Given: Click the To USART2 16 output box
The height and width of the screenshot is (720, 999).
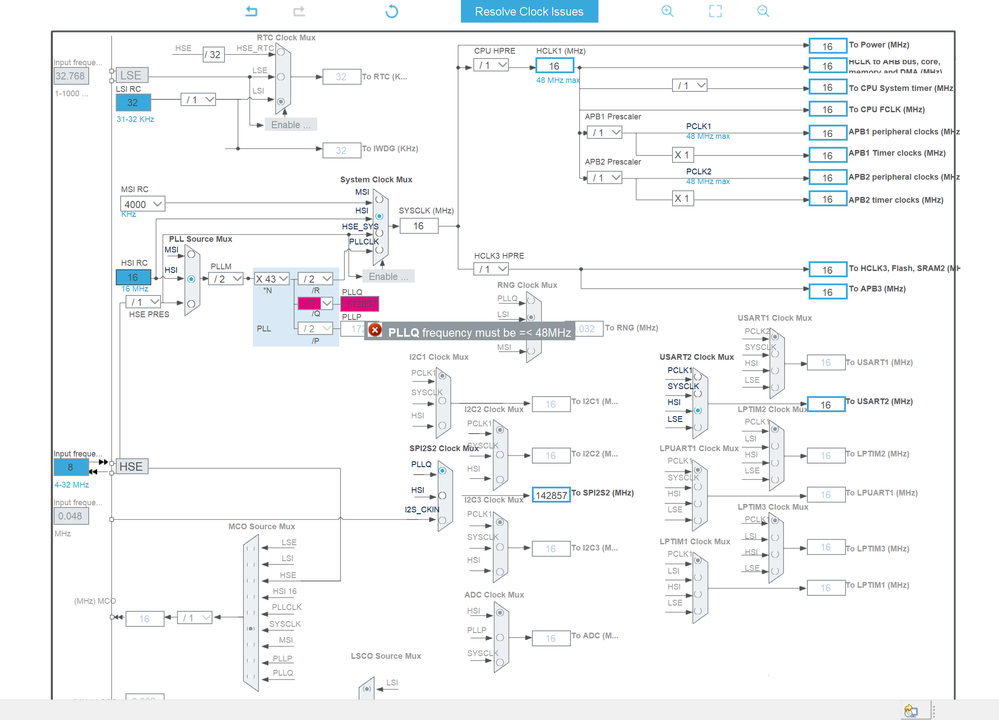Looking at the screenshot, I should 826,404.
